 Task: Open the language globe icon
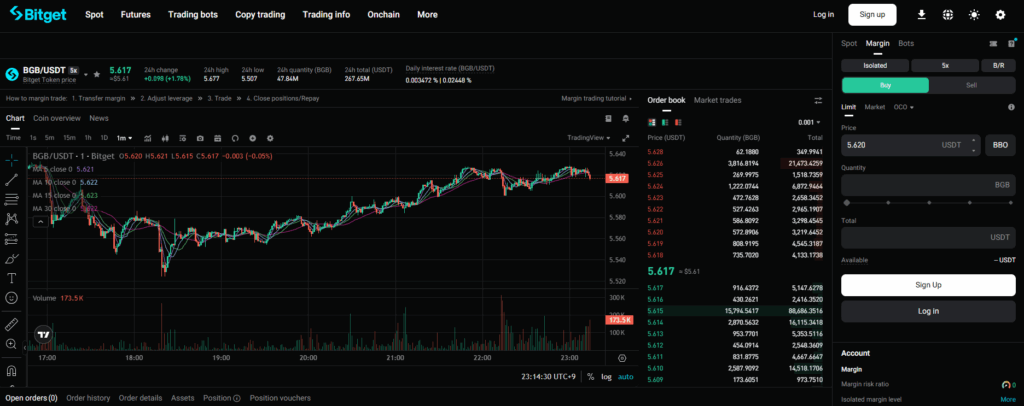coord(946,15)
